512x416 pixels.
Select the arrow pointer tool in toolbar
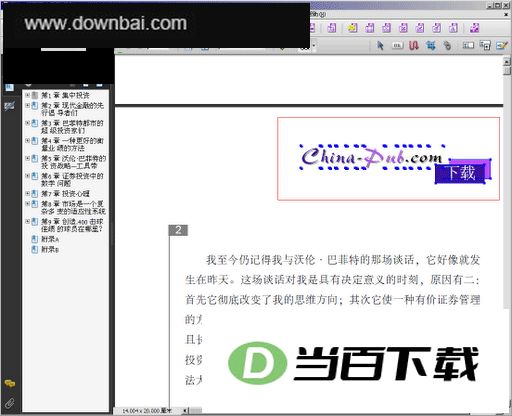[x=380, y=45]
